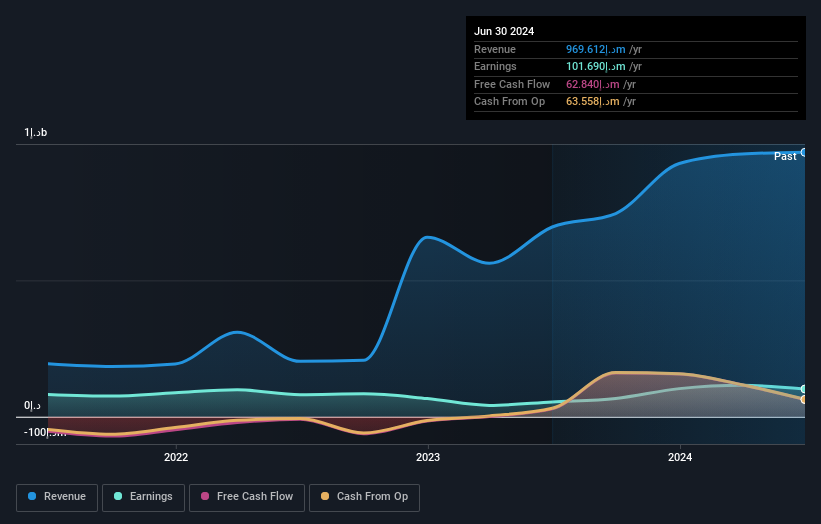This screenshot has height=524, width=821.
Task: Click the 969.612 Revenue value in tooltip
Action: pyautogui.click(x=595, y=49)
